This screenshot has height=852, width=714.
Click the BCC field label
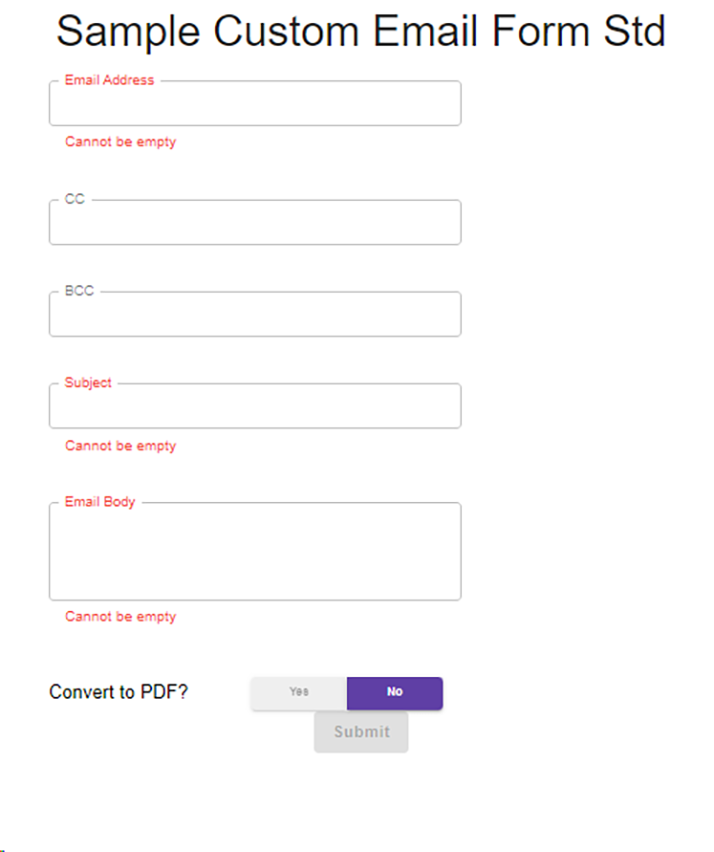click(79, 291)
